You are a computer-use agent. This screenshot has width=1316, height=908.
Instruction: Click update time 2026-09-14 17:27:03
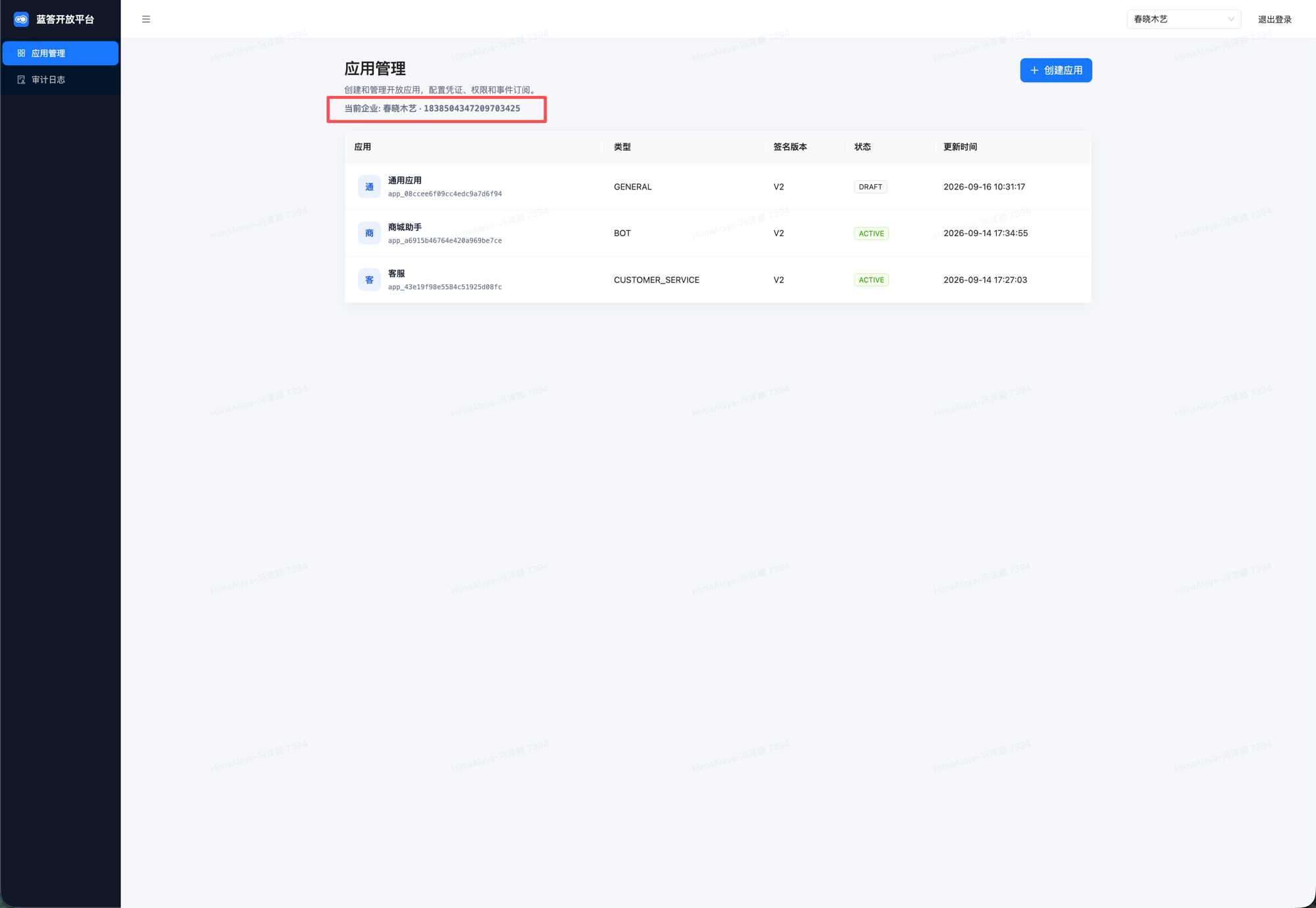point(985,280)
